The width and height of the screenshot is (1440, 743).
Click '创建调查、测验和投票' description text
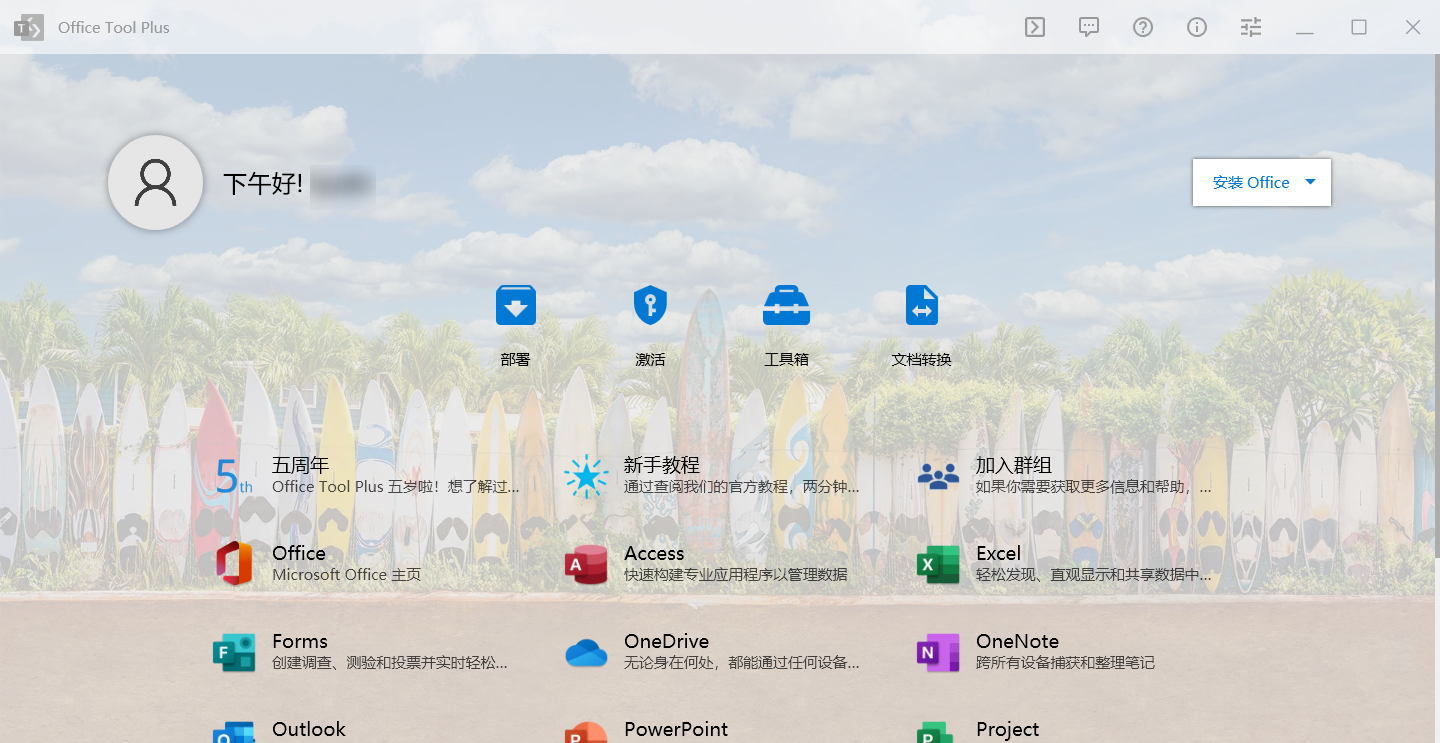tap(390, 663)
